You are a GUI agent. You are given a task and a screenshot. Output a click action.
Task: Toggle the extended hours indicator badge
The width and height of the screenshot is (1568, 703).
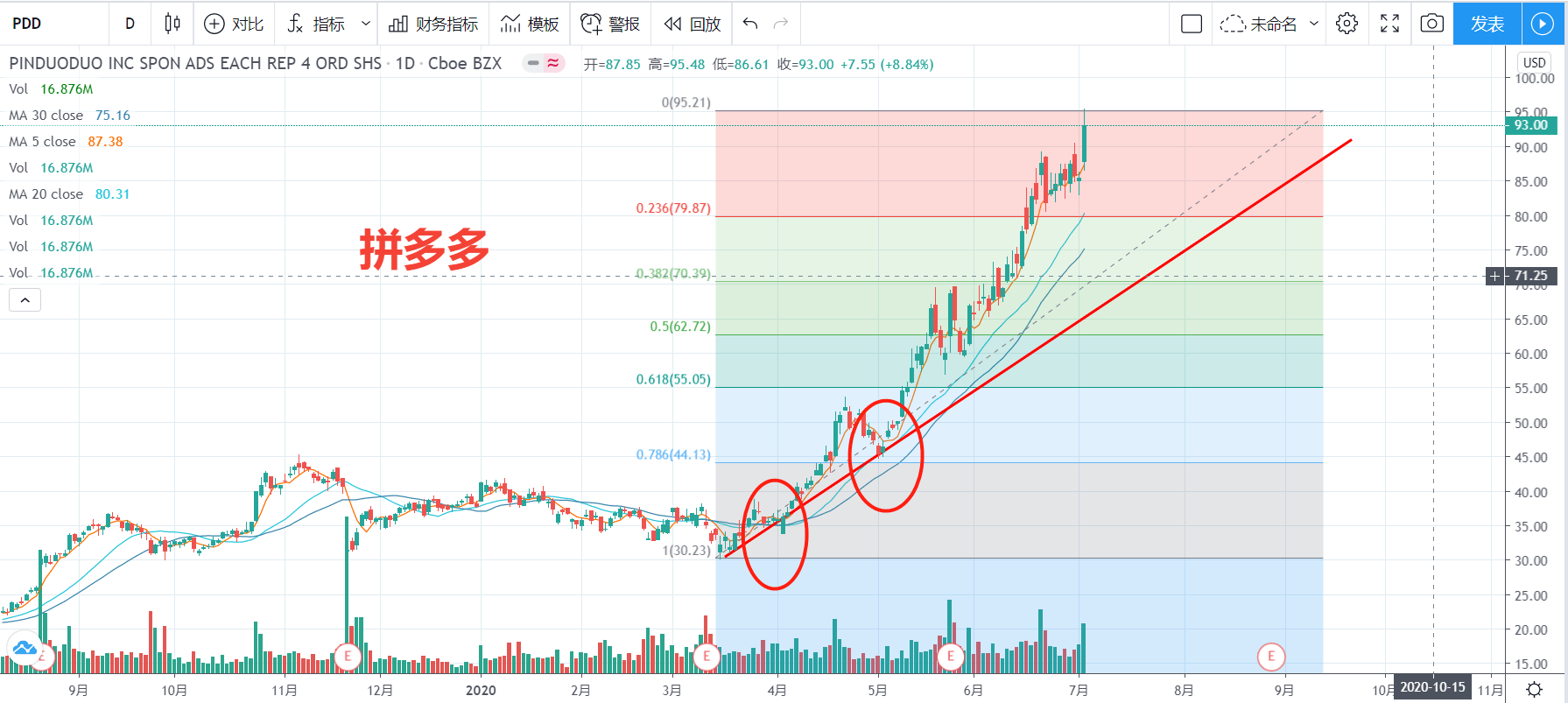tap(544, 63)
